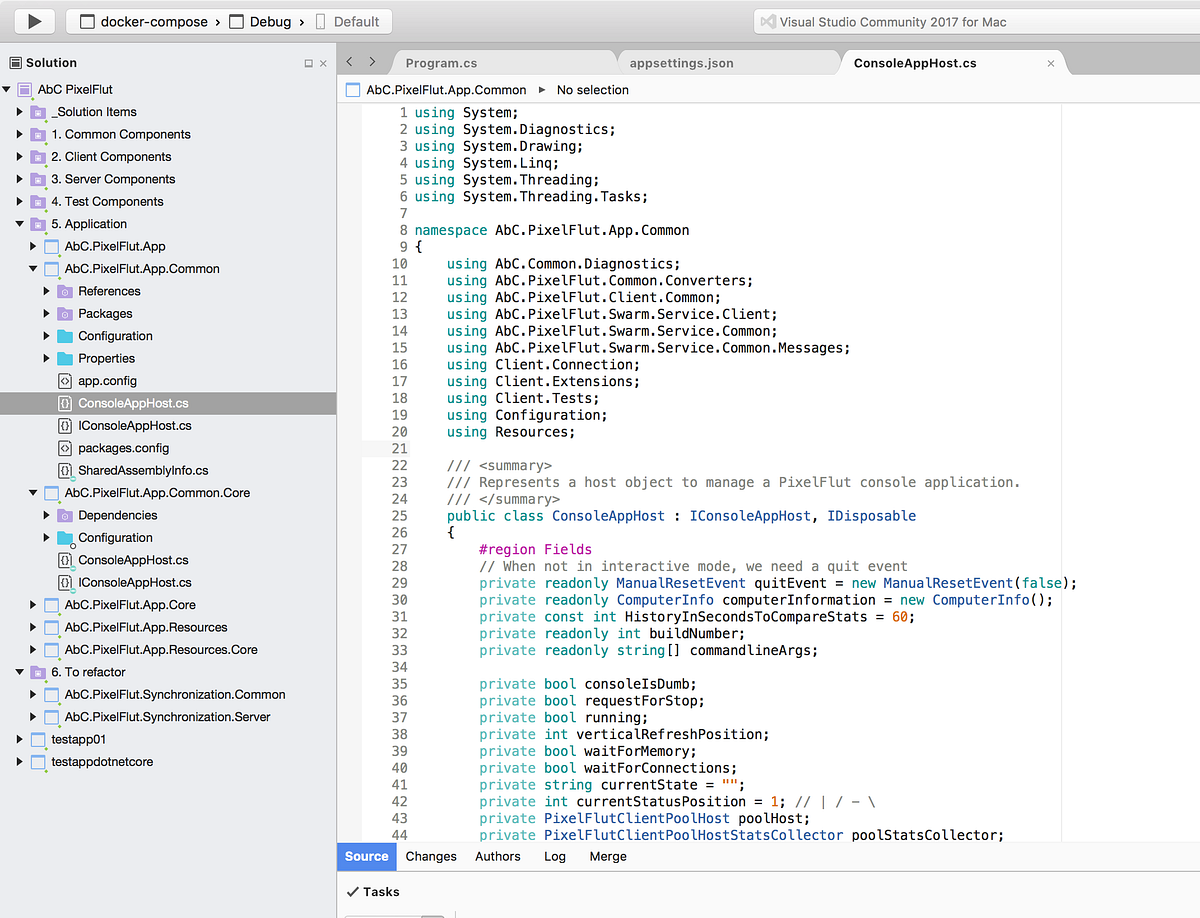
Task: Open the Tasks pad
Action: pyautogui.click(x=373, y=892)
